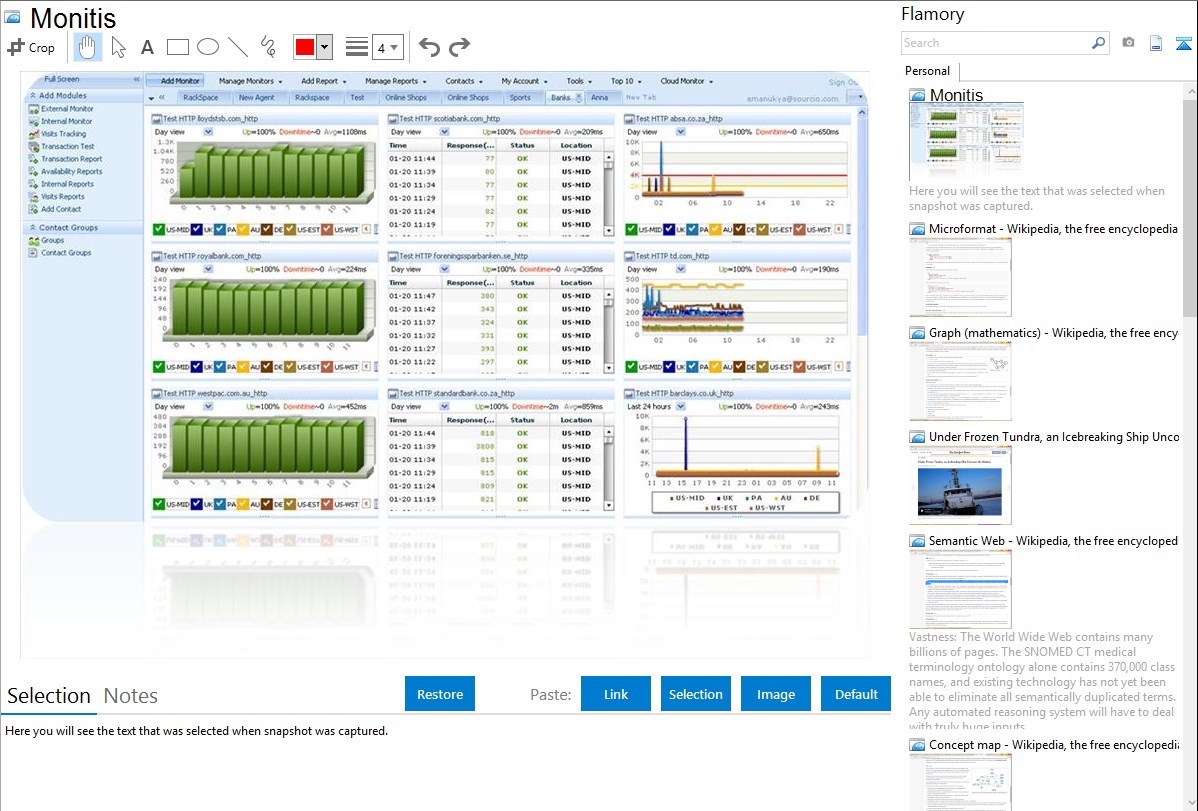
Task: Click the blue collapse panel icon
Action: click(x=1183, y=43)
